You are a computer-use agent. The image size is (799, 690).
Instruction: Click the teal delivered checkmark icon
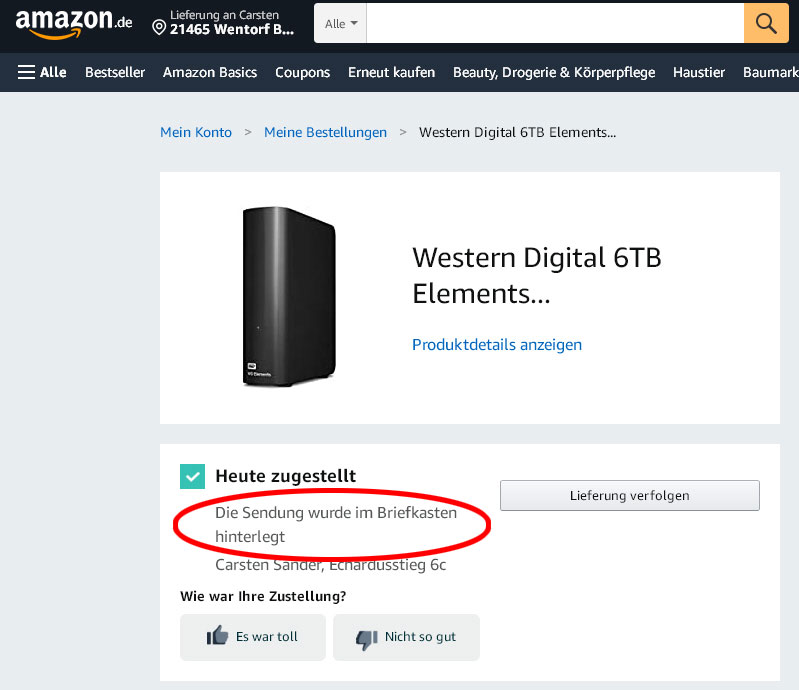pyautogui.click(x=192, y=476)
